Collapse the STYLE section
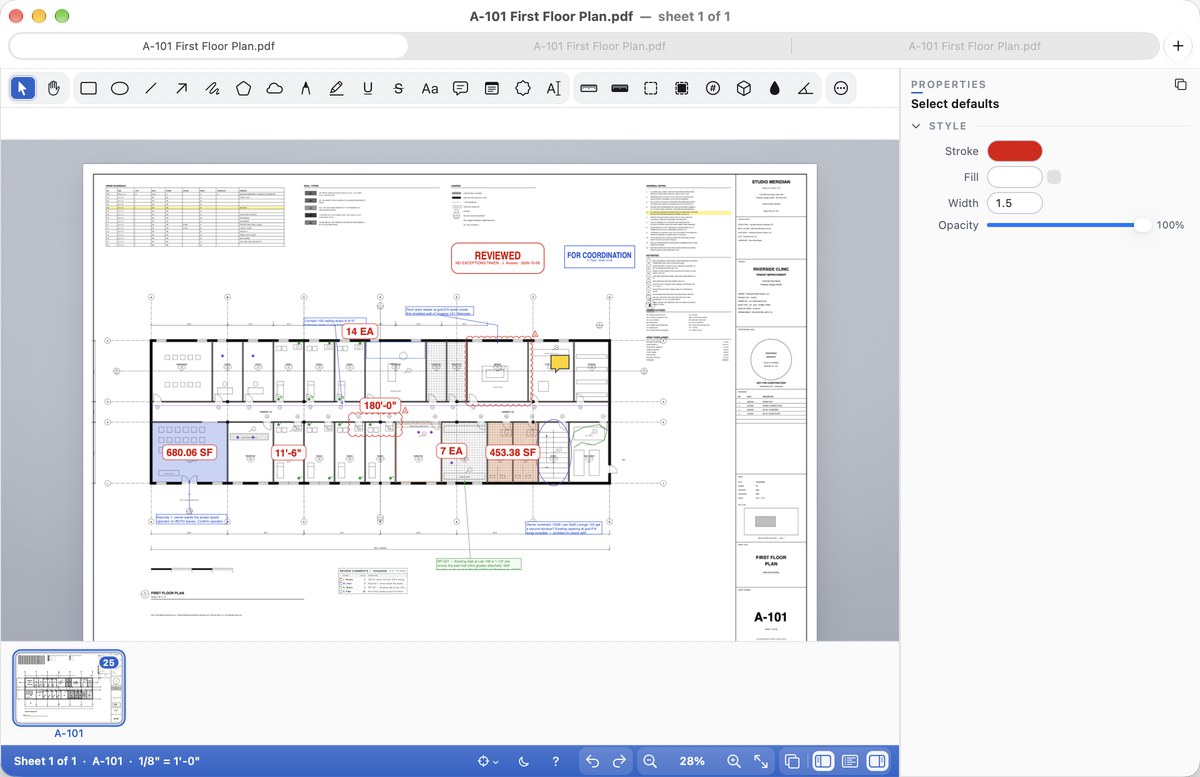The width and height of the screenshot is (1200, 777). pyautogui.click(x=916, y=126)
